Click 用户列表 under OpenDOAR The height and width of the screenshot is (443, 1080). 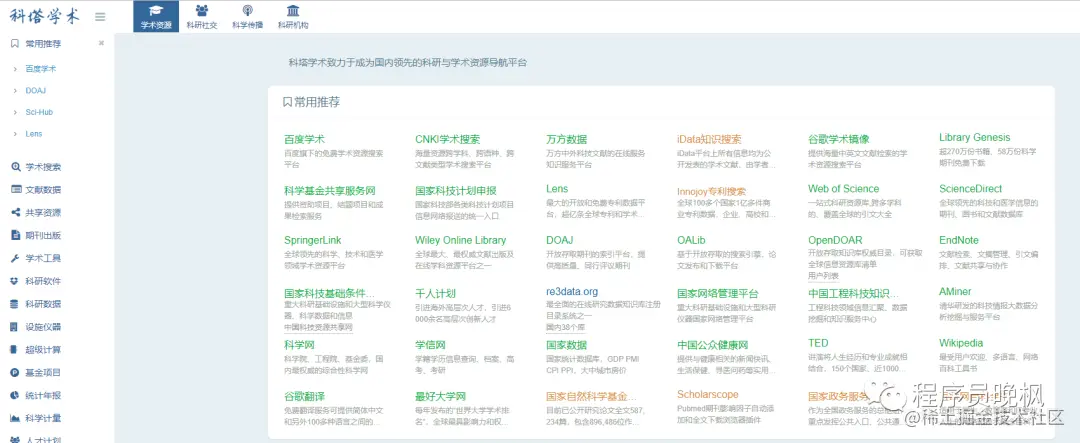point(823,276)
